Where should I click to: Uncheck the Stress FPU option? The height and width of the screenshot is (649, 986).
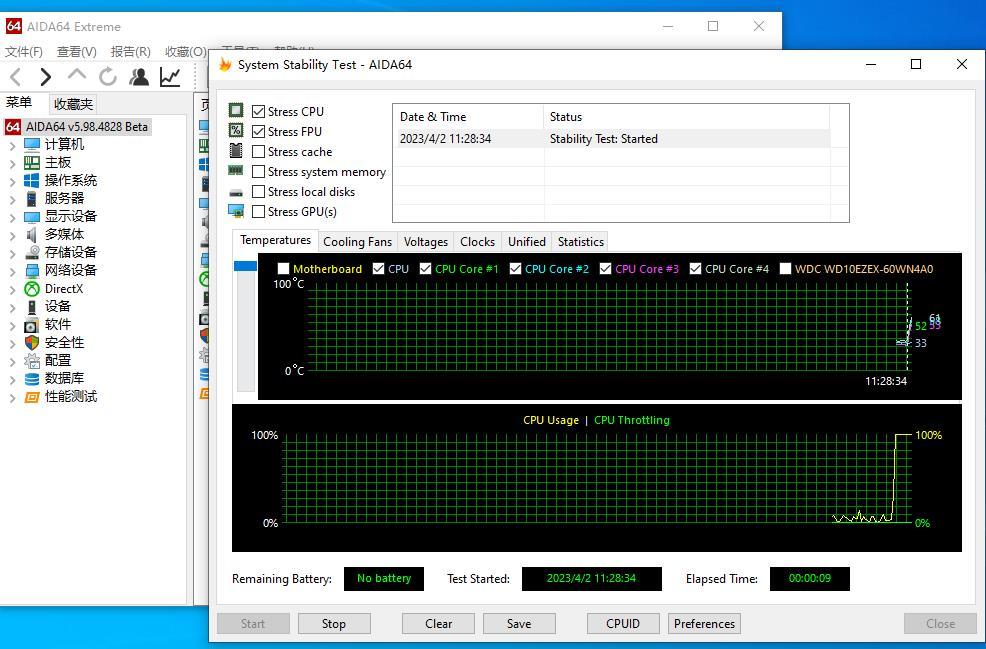click(x=259, y=132)
